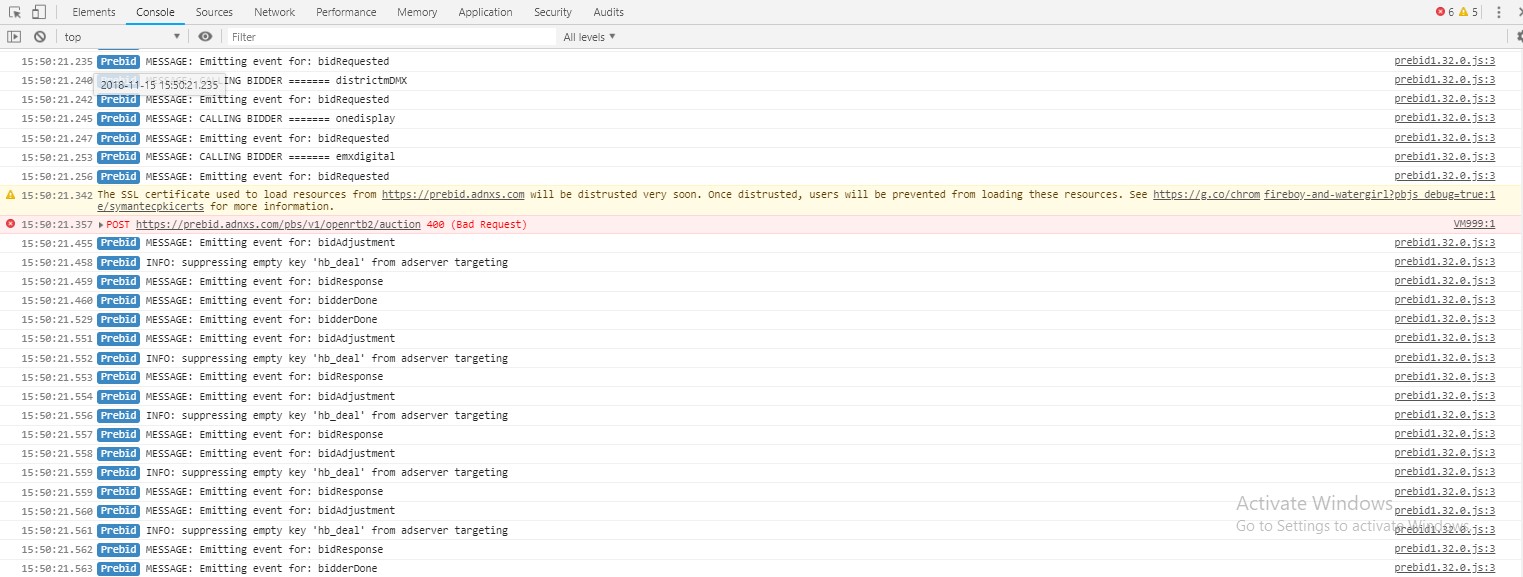The height and width of the screenshot is (577, 1523).
Task: Switch to the Security tab
Action: pyautogui.click(x=553, y=12)
